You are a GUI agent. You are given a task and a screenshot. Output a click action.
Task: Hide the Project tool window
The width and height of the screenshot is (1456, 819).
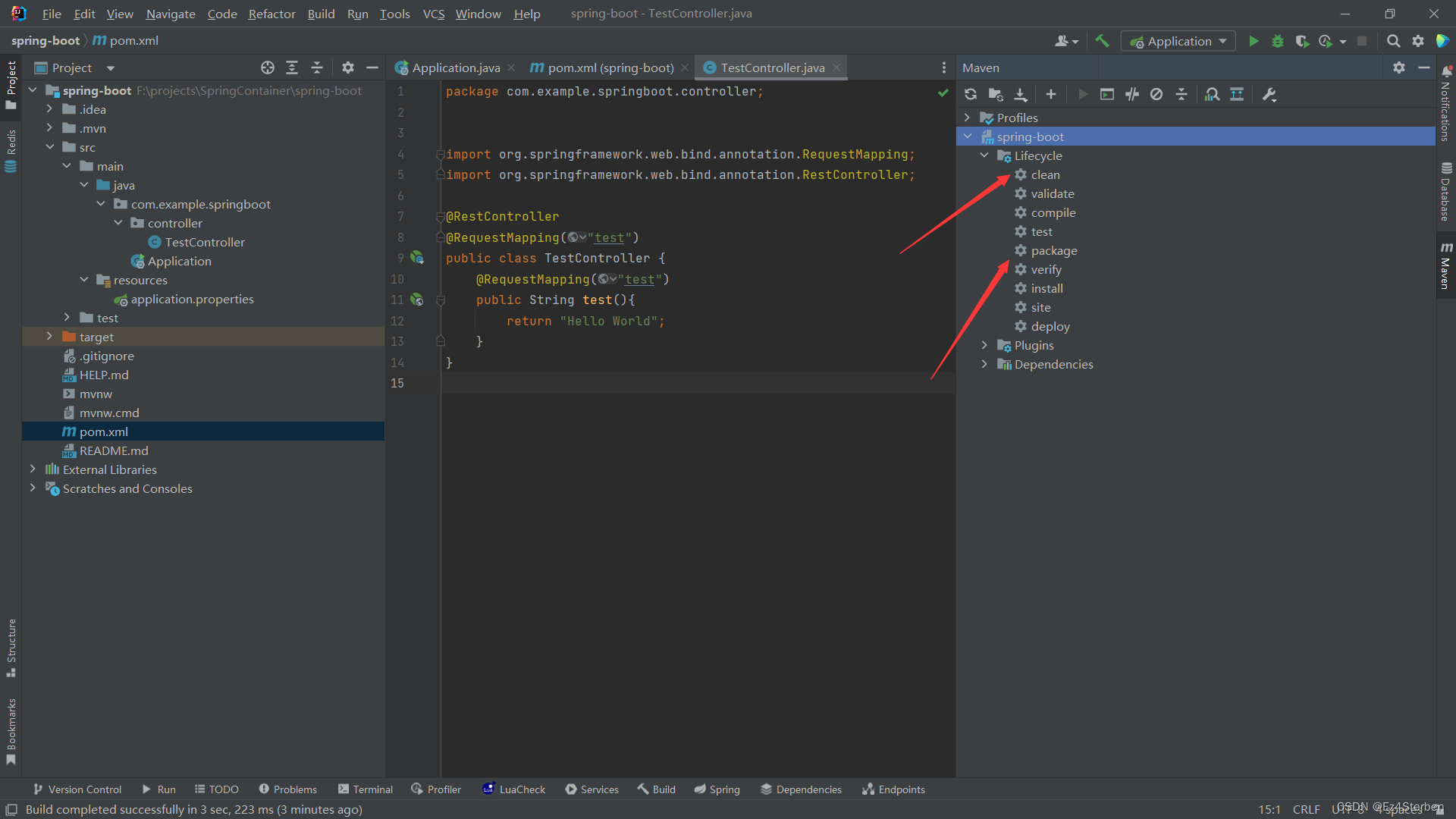tap(372, 67)
